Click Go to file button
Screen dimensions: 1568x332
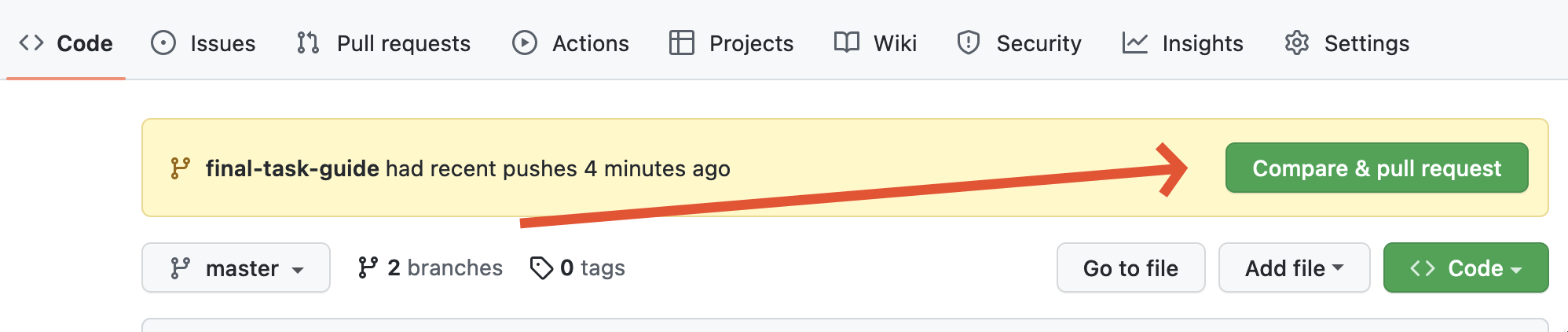coord(1130,267)
